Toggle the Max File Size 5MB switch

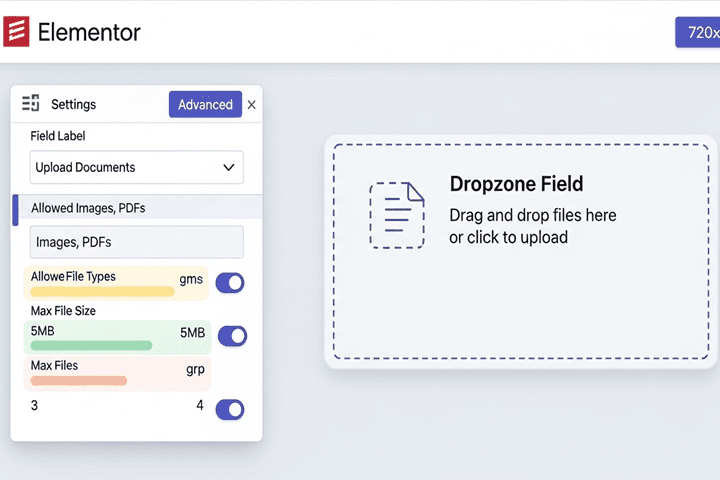(x=232, y=336)
